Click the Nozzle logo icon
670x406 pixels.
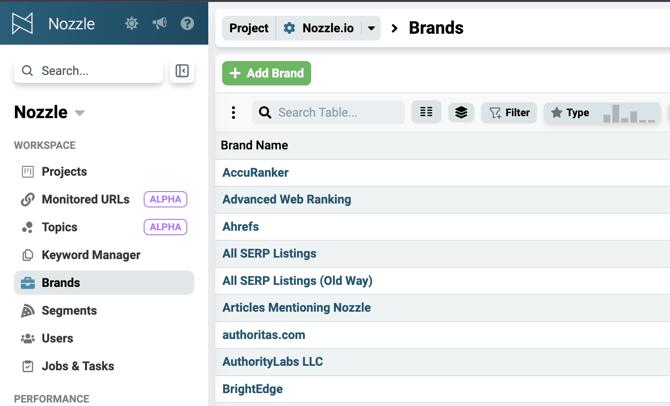click(22, 23)
